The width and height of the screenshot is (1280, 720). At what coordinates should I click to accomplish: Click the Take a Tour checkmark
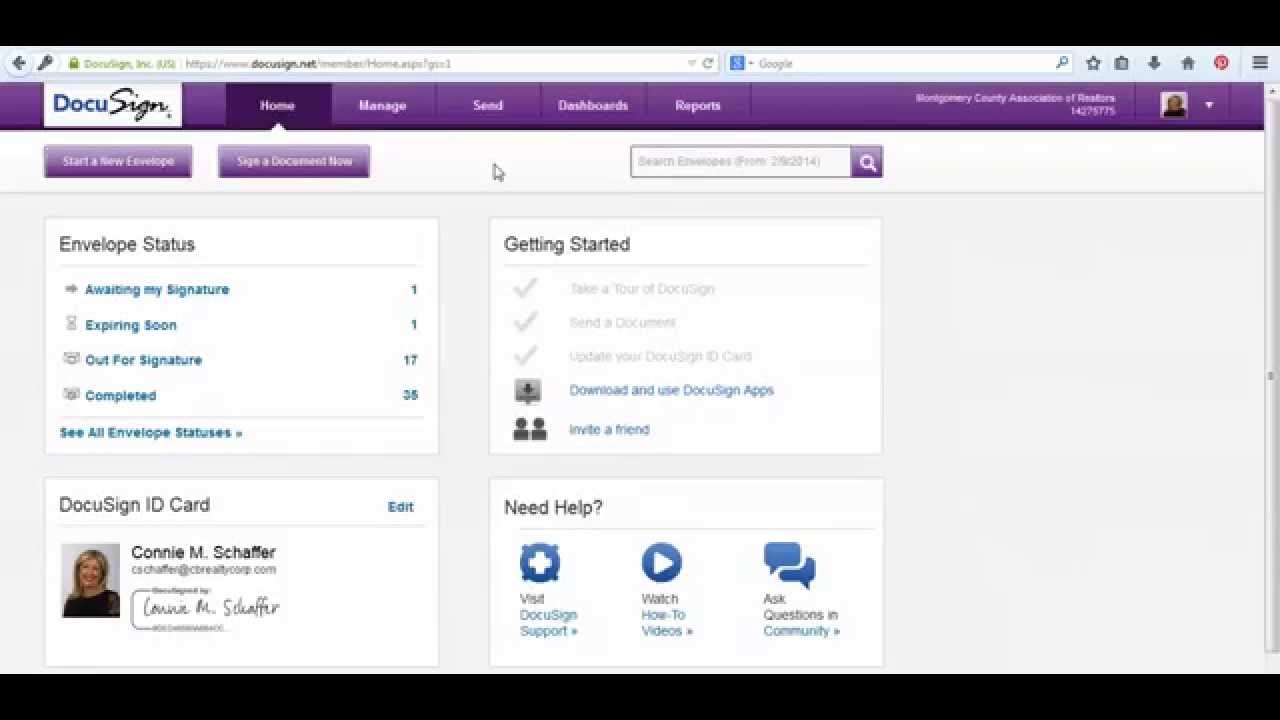coord(525,289)
